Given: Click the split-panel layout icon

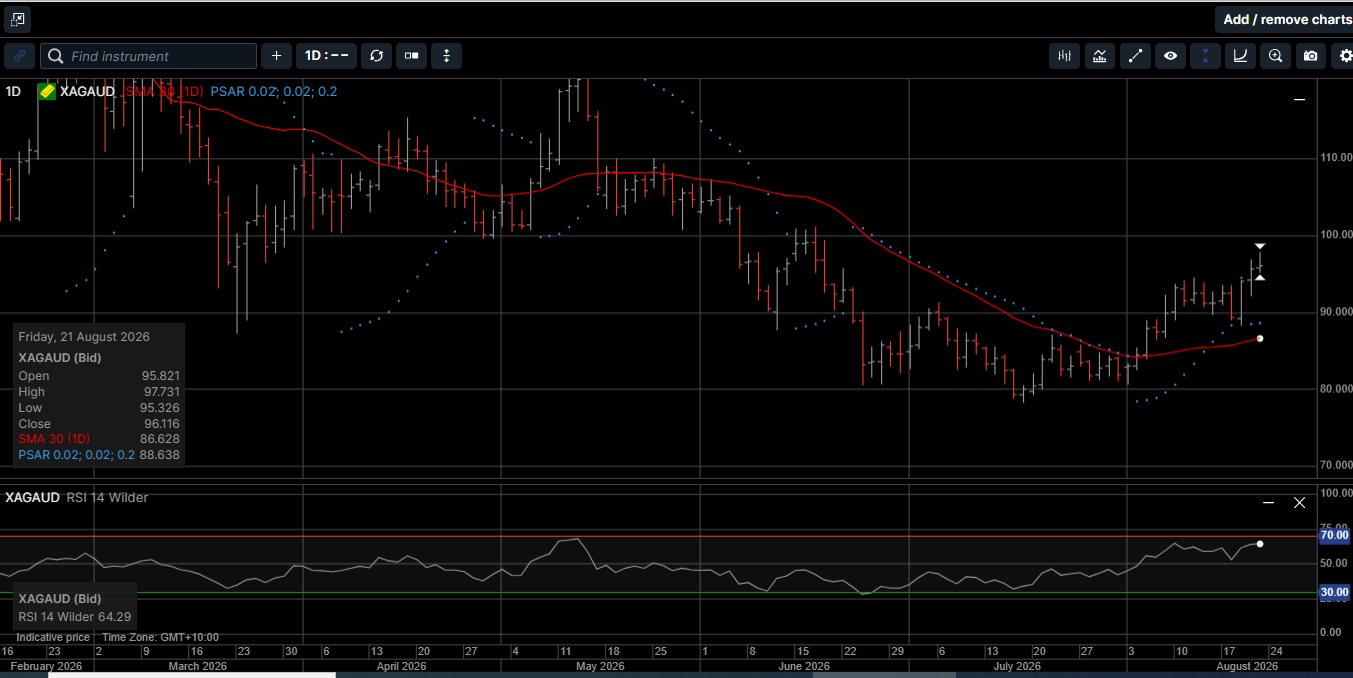Looking at the screenshot, I should point(411,56).
